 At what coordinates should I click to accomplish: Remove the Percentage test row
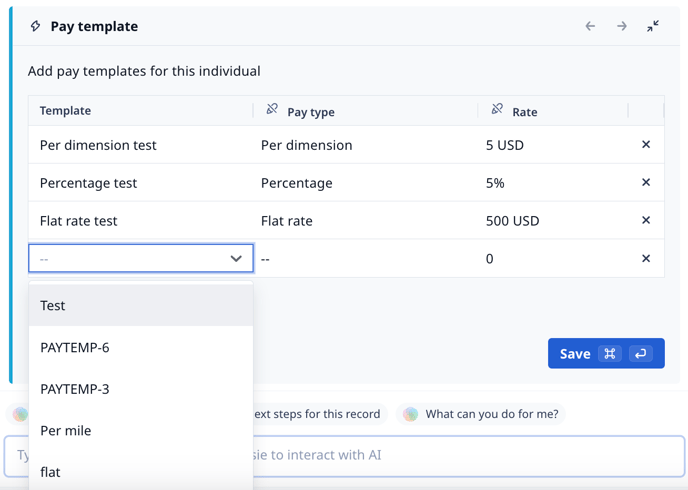pos(646,183)
